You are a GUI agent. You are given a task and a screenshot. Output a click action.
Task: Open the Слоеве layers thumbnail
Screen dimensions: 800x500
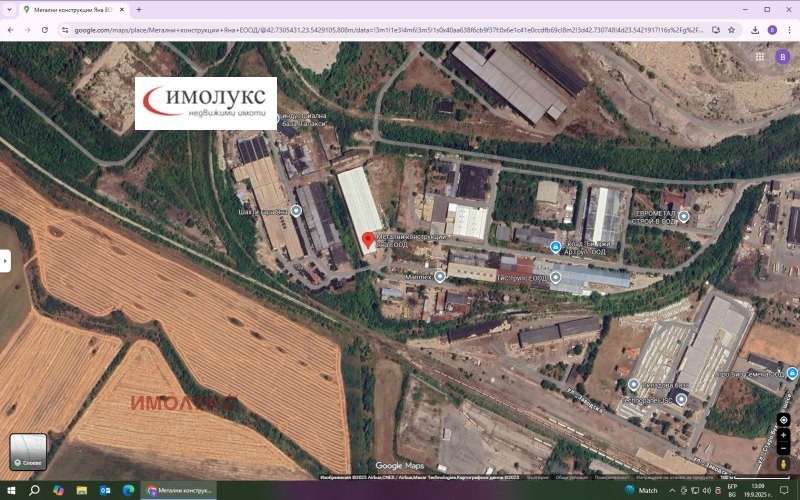(x=28, y=452)
